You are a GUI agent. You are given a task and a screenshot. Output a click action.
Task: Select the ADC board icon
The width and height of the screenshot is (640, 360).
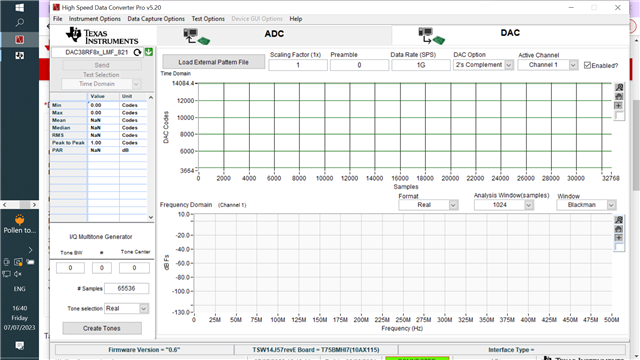coord(196,36)
